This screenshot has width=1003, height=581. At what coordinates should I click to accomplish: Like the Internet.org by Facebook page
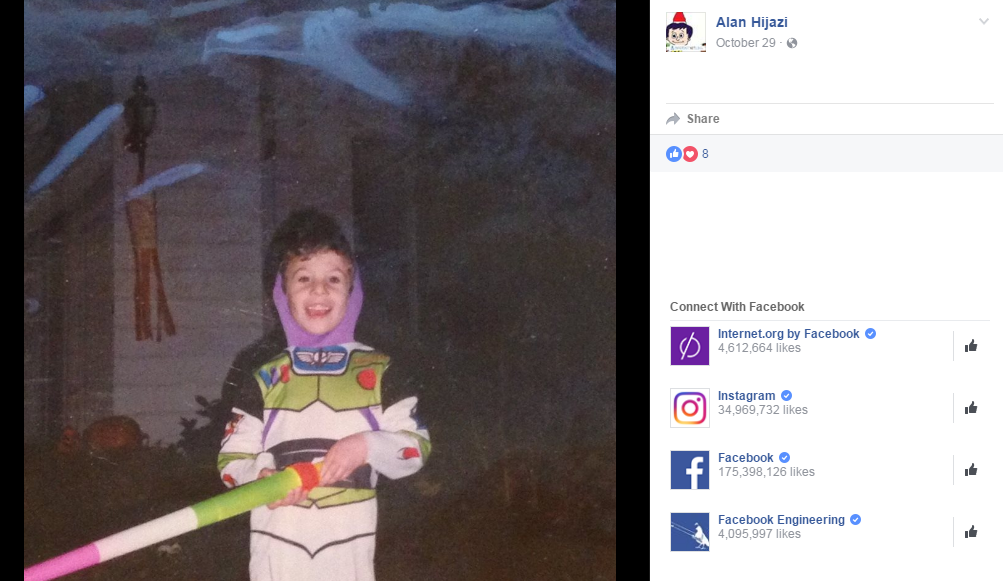(971, 346)
